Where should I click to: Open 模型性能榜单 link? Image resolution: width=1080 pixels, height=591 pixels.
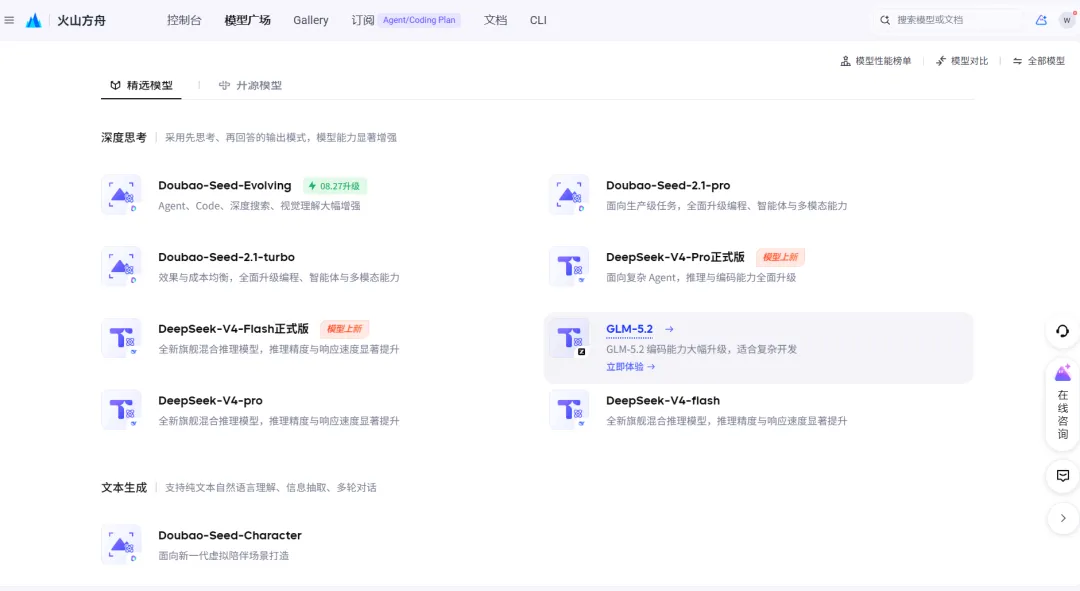(883, 61)
